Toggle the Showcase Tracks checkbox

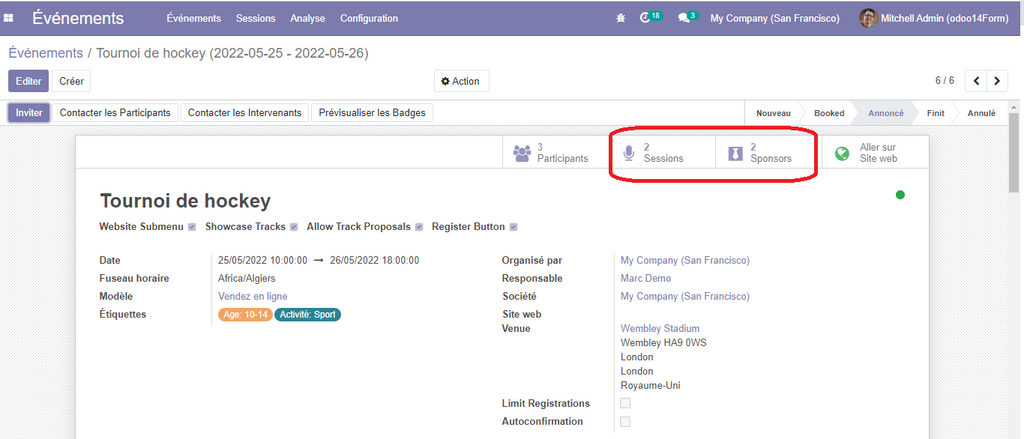[294, 227]
